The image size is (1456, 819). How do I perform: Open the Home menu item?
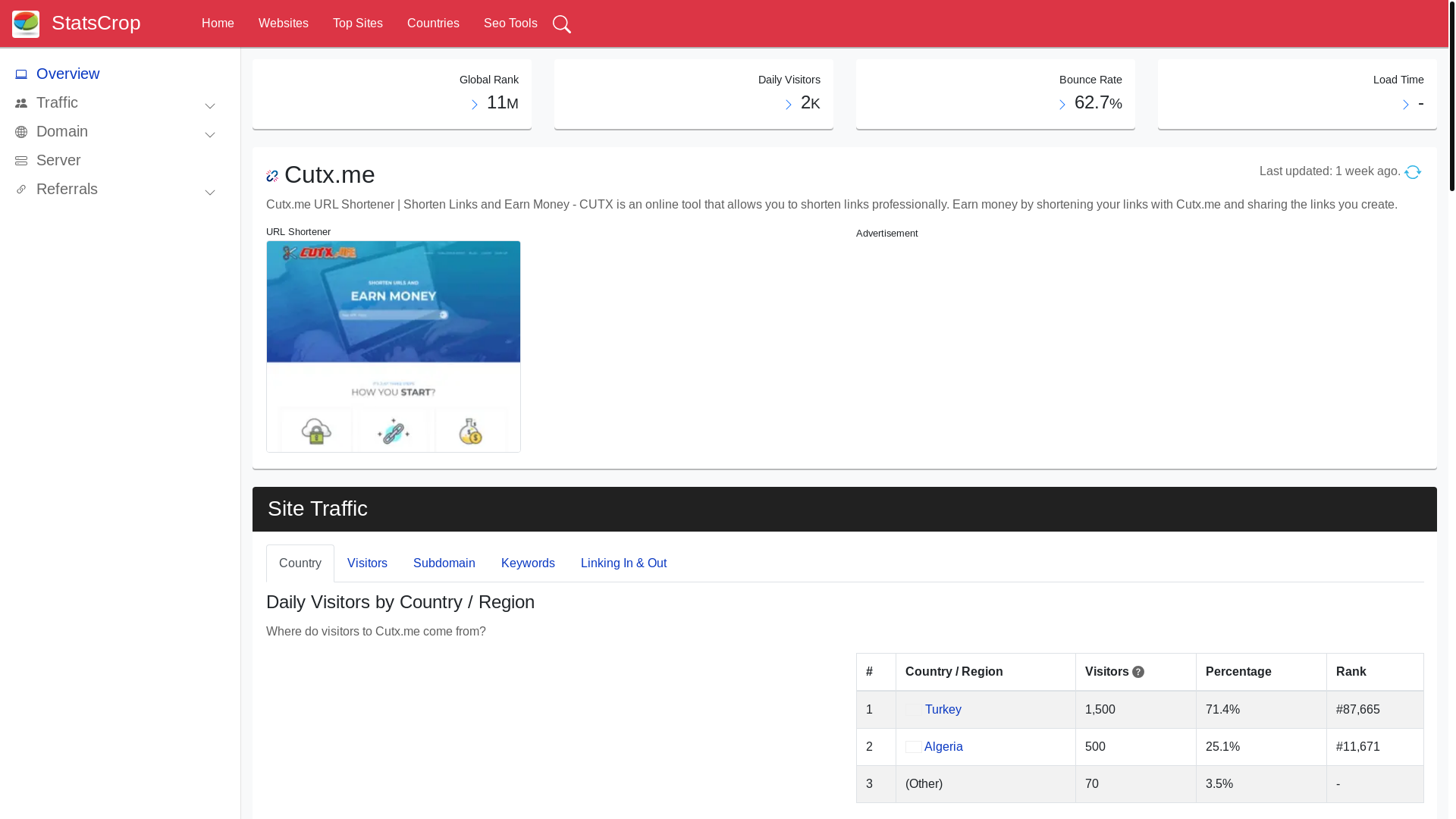[x=218, y=24]
